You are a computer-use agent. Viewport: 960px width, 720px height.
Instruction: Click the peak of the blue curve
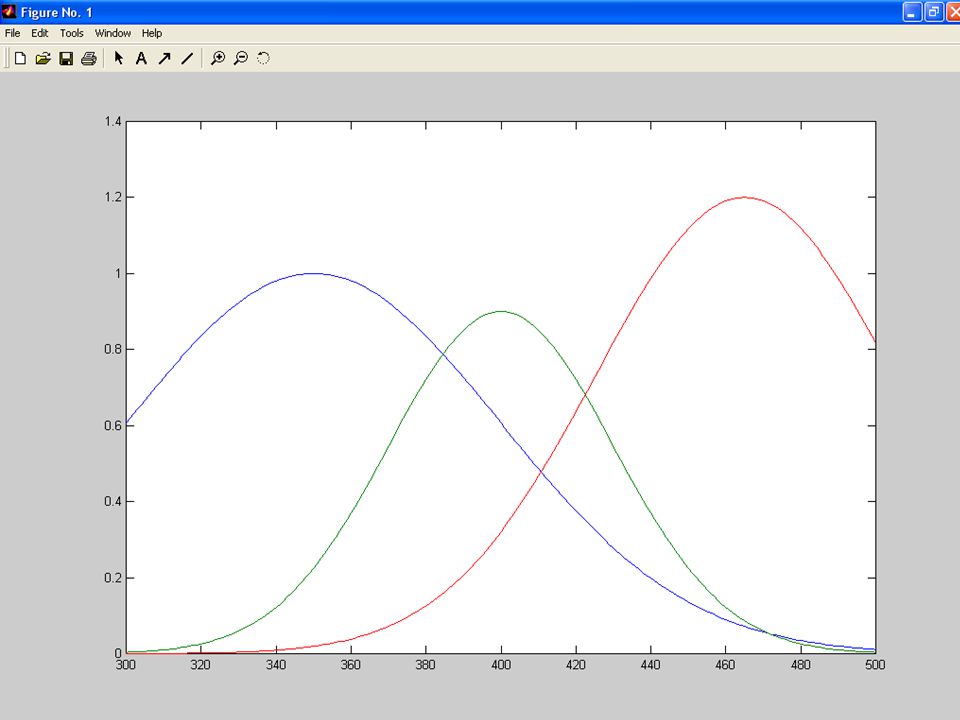(x=313, y=273)
